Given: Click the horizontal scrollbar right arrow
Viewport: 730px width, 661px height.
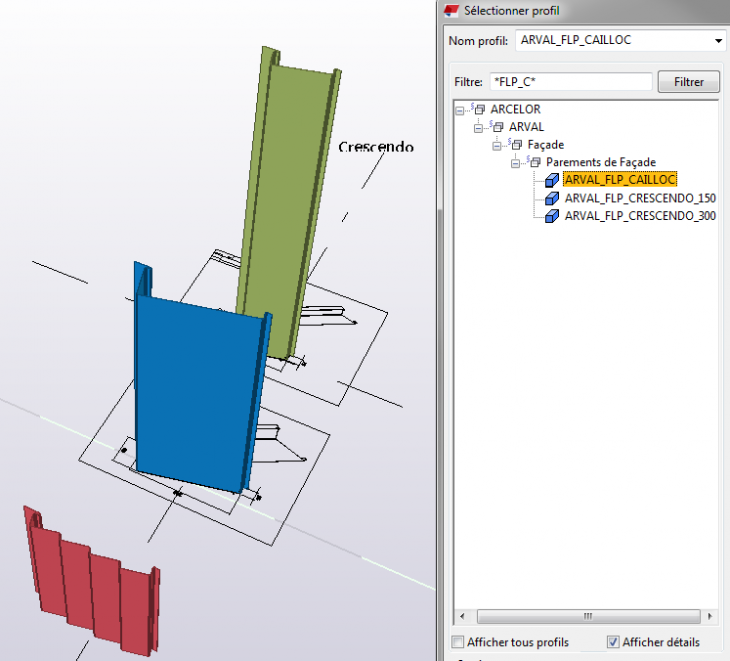Looking at the screenshot, I should (x=709, y=616).
